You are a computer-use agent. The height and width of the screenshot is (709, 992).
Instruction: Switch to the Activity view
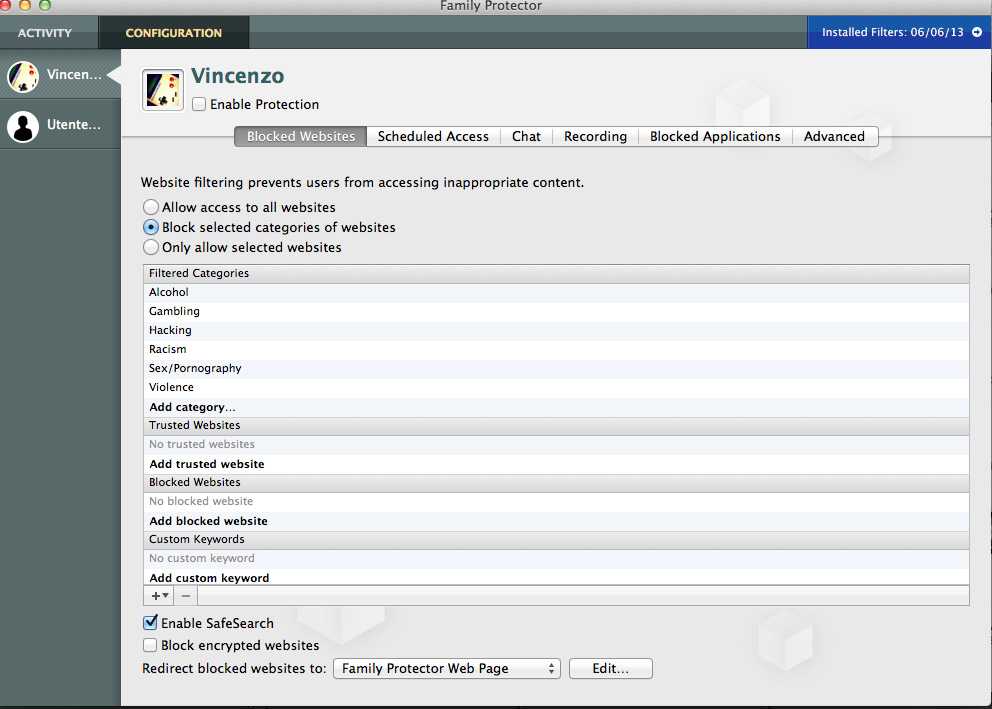click(x=45, y=33)
